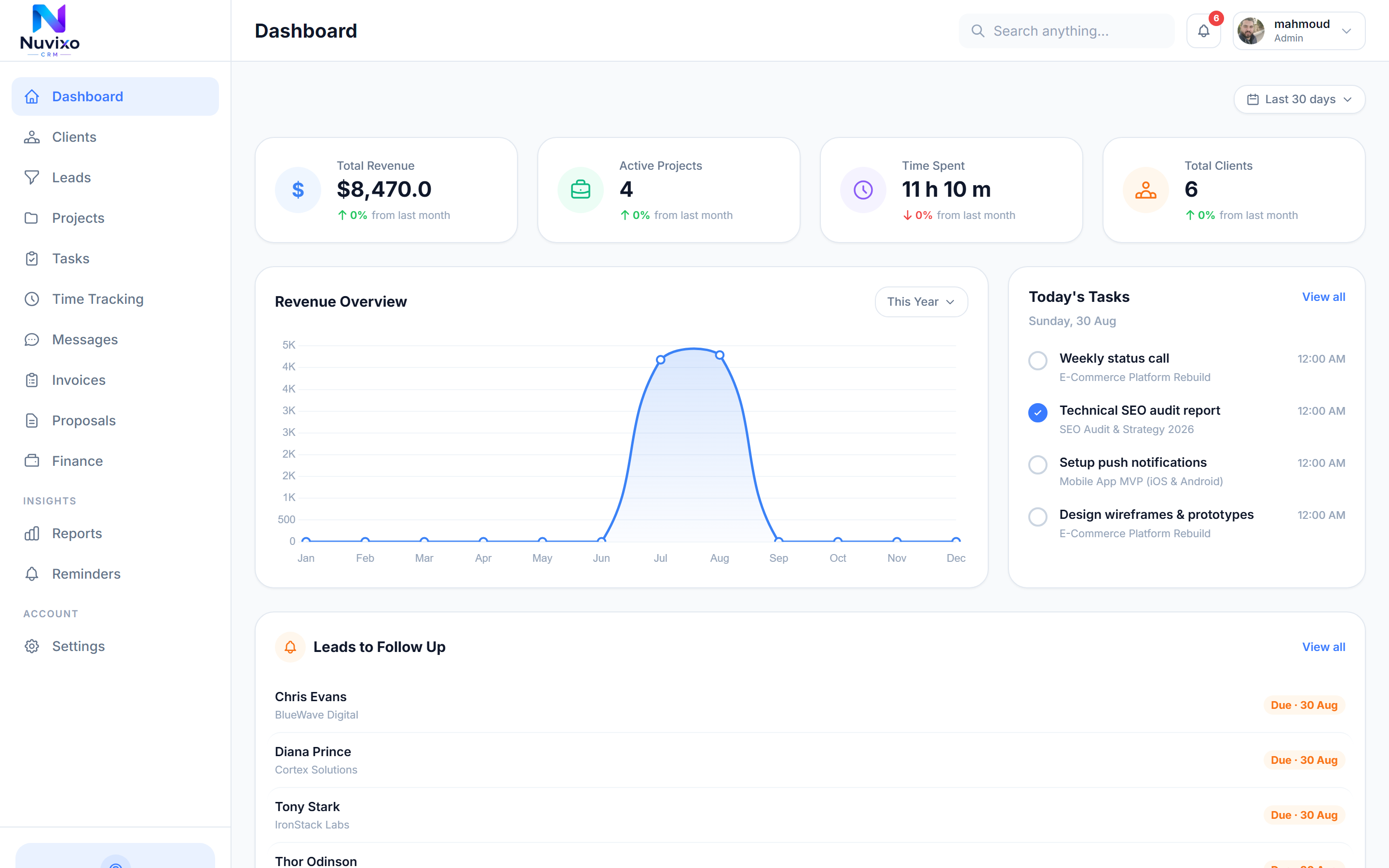Check off Setup push notifications task

1038,464
